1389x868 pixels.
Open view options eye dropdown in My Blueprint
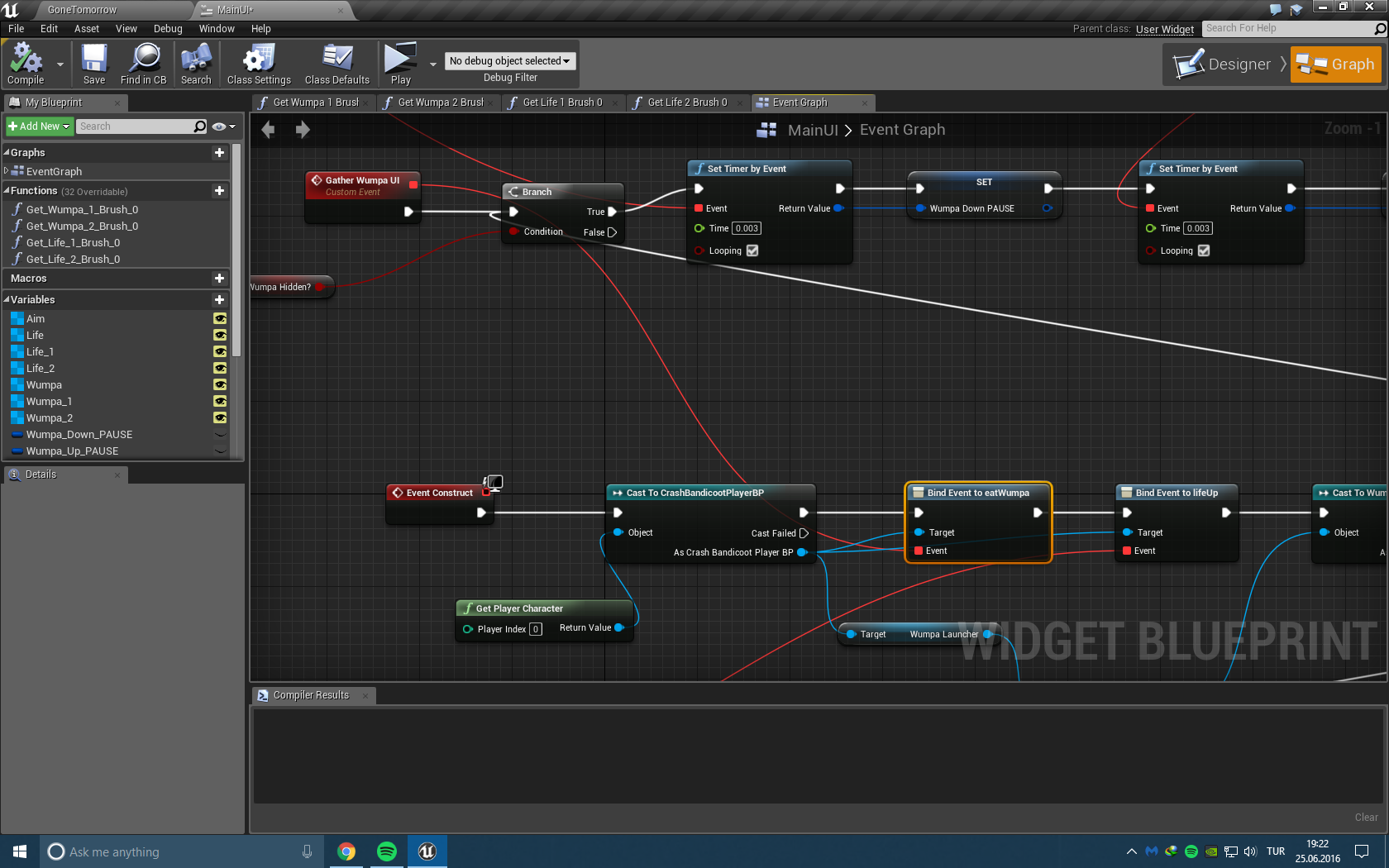click(223, 126)
